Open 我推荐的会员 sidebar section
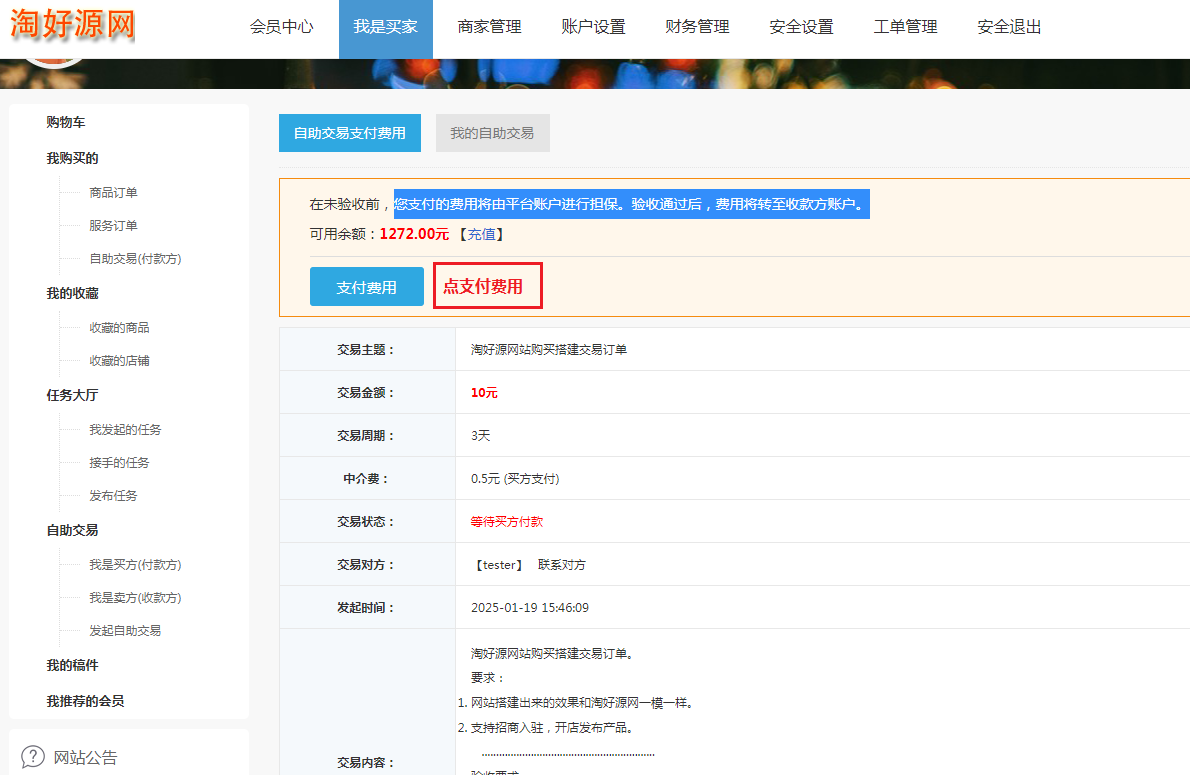1190x775 pixels. 85,701
